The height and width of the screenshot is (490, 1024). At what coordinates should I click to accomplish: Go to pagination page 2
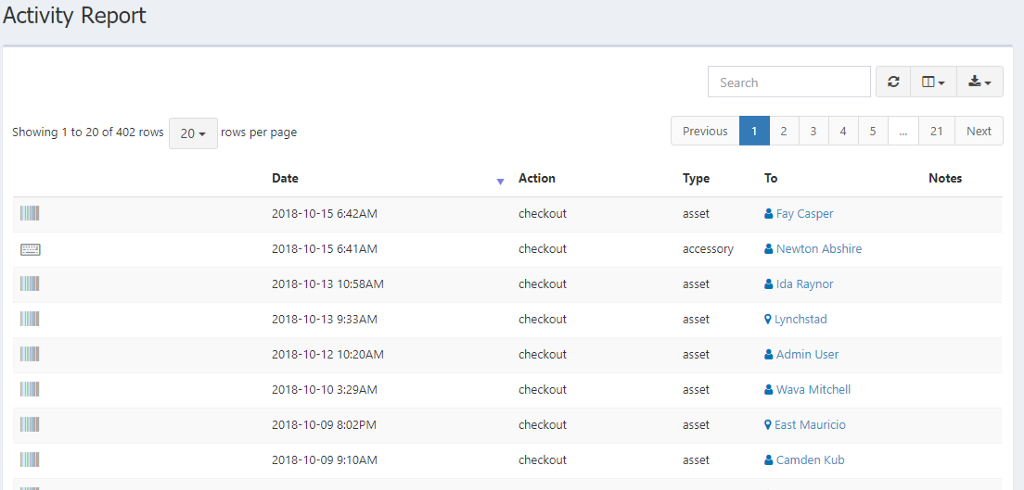(784, 131)
